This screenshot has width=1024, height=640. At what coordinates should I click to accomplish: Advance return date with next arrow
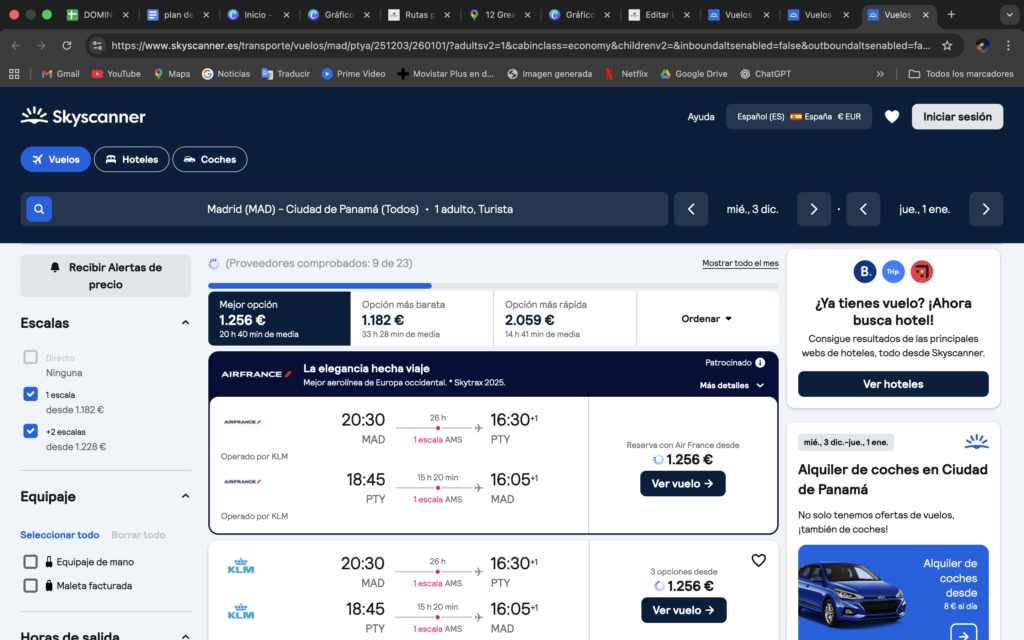coord(986,209)
